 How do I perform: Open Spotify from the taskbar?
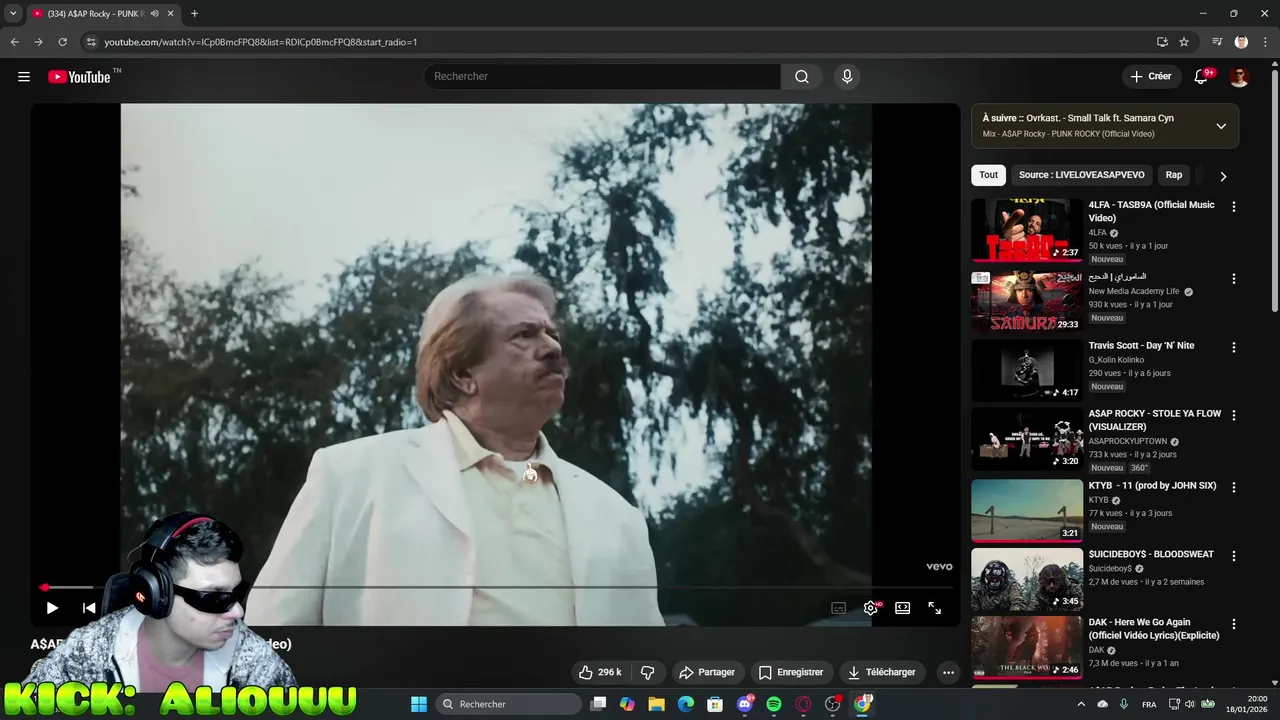point(773,704)
